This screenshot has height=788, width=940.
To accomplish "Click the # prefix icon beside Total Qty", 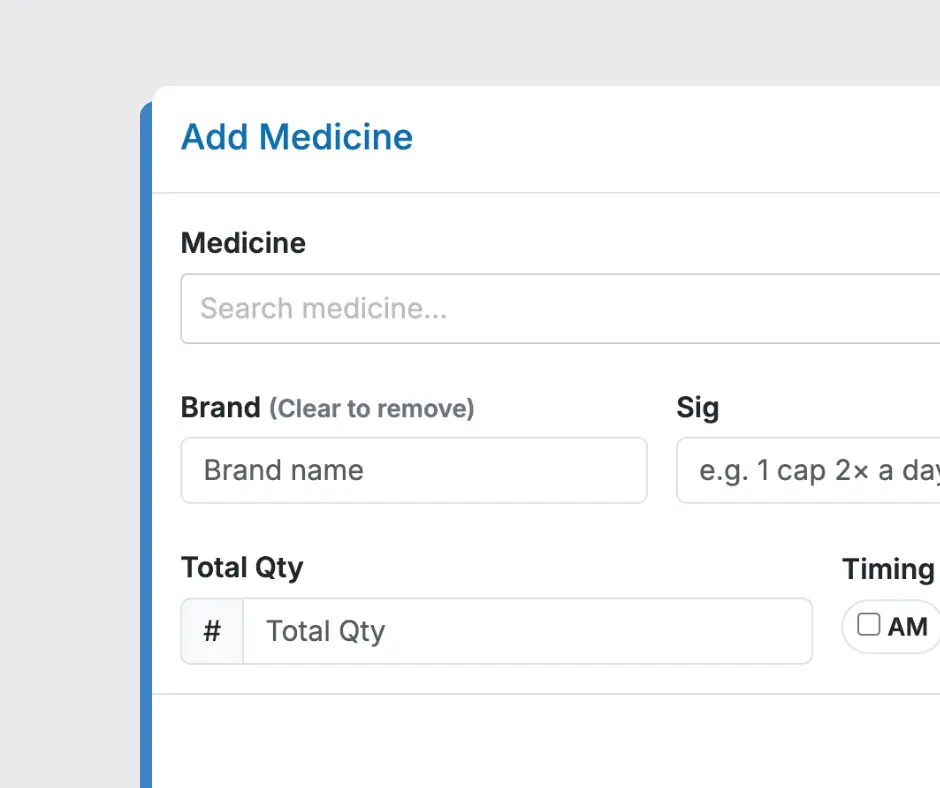I will point(212,631).
